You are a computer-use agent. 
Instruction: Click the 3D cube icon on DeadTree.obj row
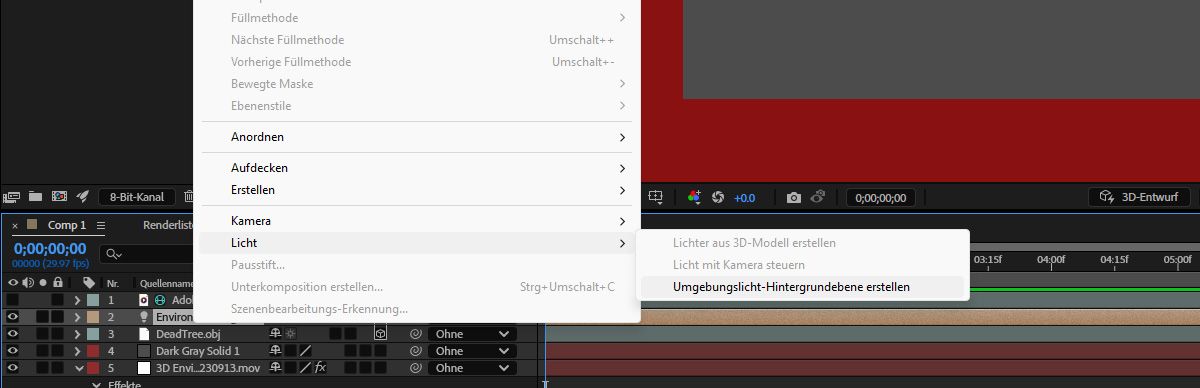click(380, 334)
